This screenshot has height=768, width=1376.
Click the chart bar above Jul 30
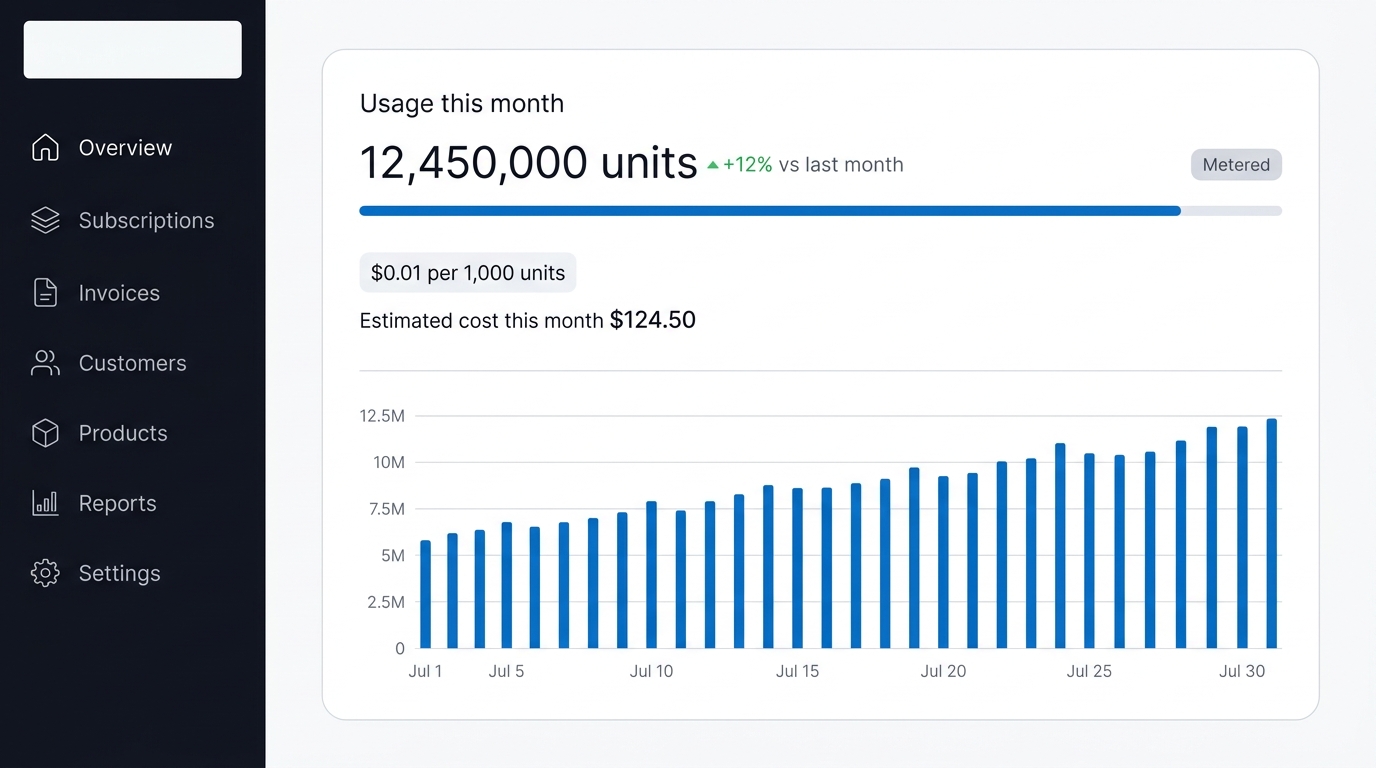point(1242,537)
